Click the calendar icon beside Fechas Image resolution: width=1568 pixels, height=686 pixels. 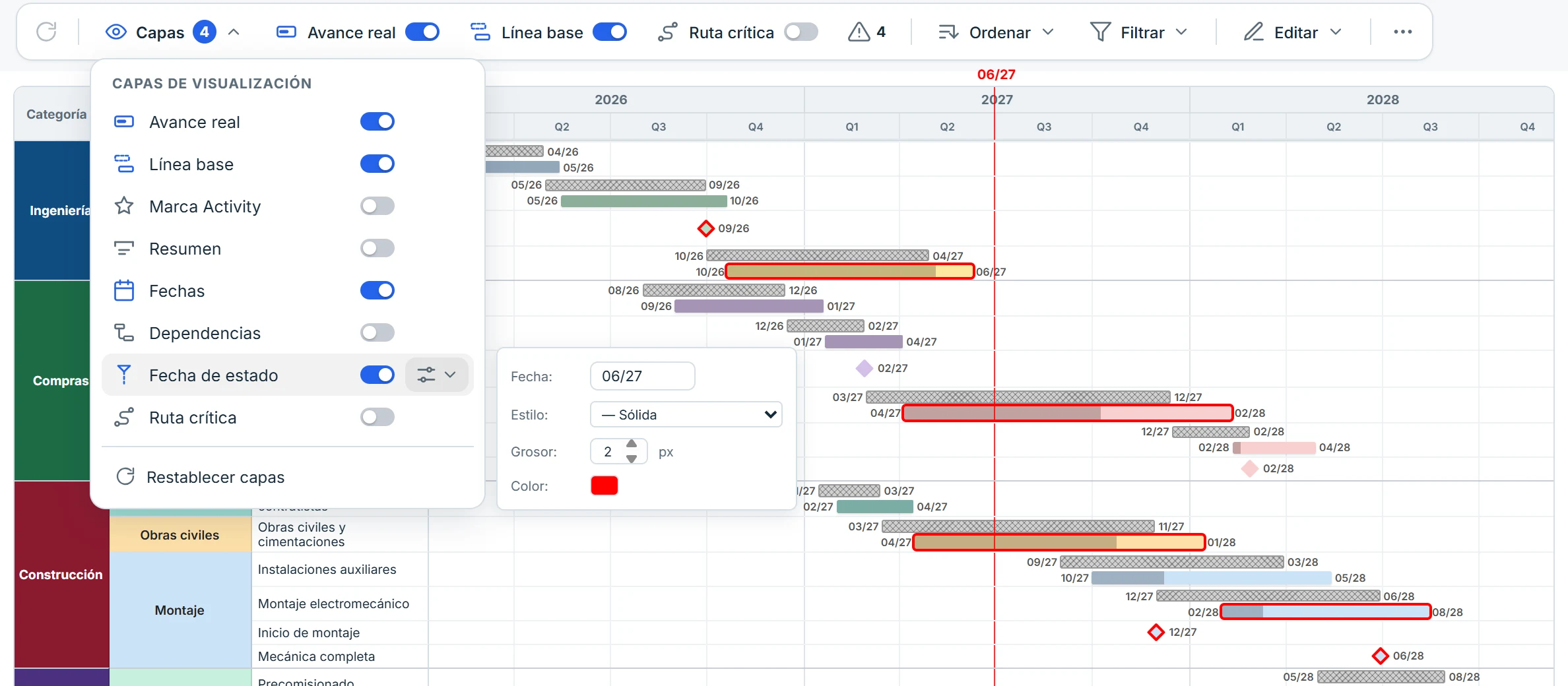coord(124,291)
